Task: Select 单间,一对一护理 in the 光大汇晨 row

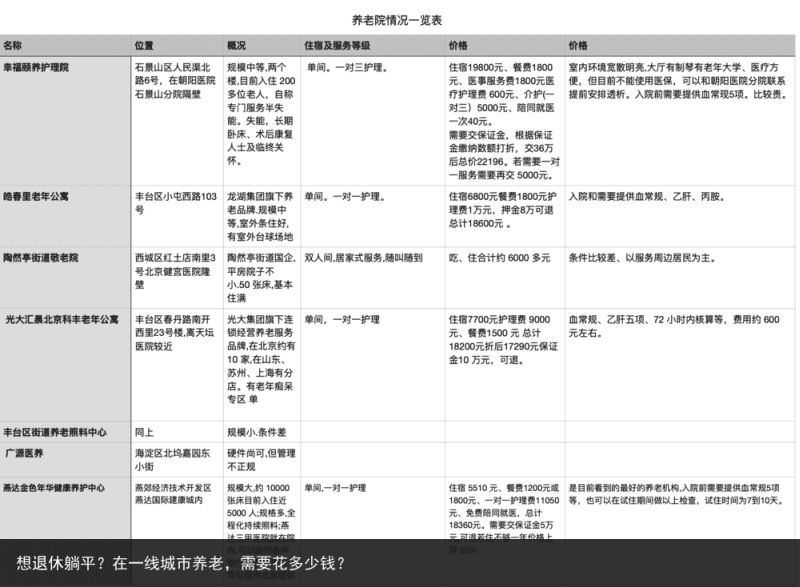Action: point(342,319)
